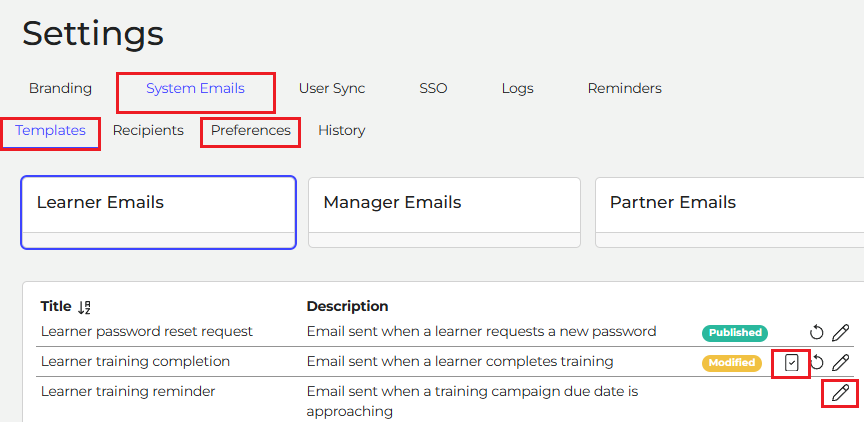Select the Partner Emails card

pyautogui.click(x=730, y=213)
